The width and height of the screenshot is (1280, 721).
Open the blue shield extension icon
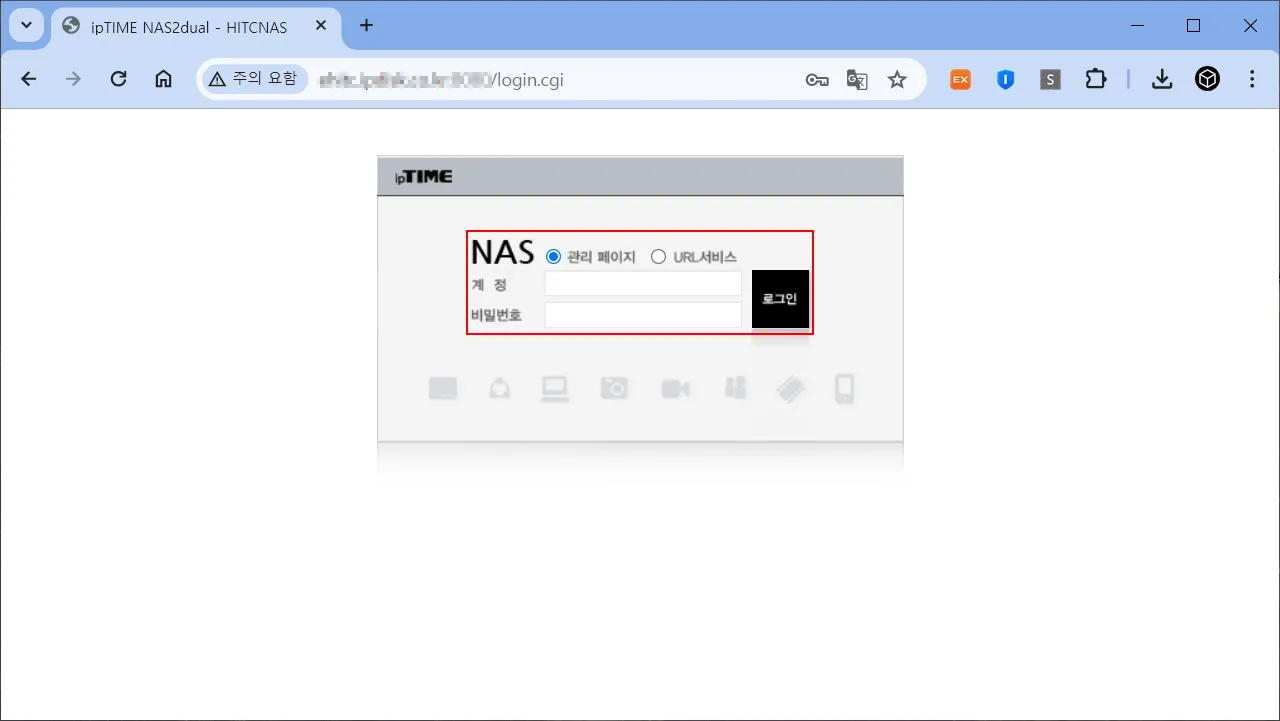point(1005,80)
